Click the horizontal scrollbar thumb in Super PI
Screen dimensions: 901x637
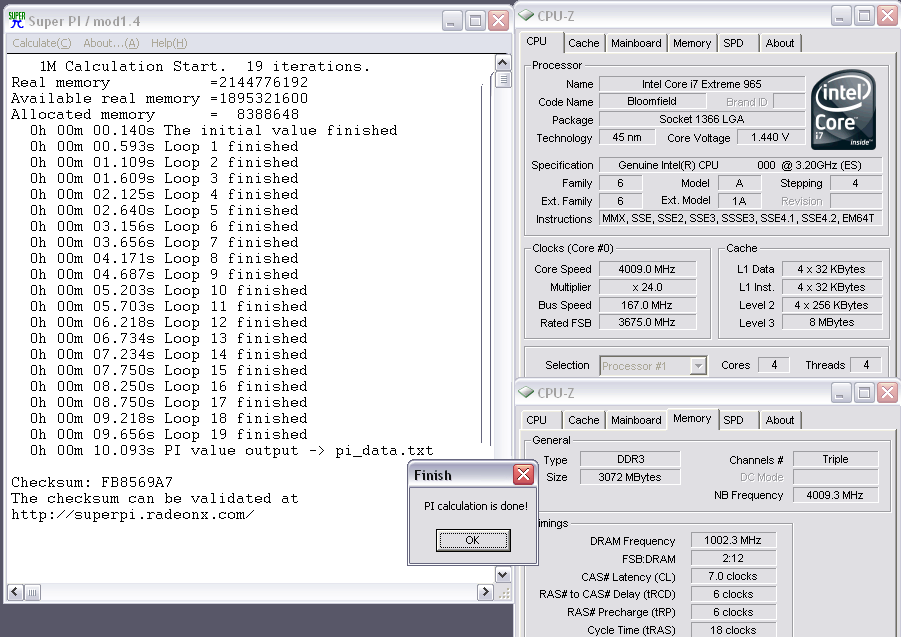click(33, 592)
